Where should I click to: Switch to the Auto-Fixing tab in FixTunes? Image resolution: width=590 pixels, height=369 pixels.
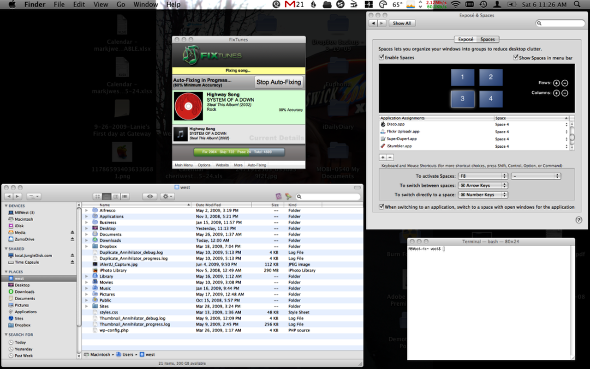(257, 165)
